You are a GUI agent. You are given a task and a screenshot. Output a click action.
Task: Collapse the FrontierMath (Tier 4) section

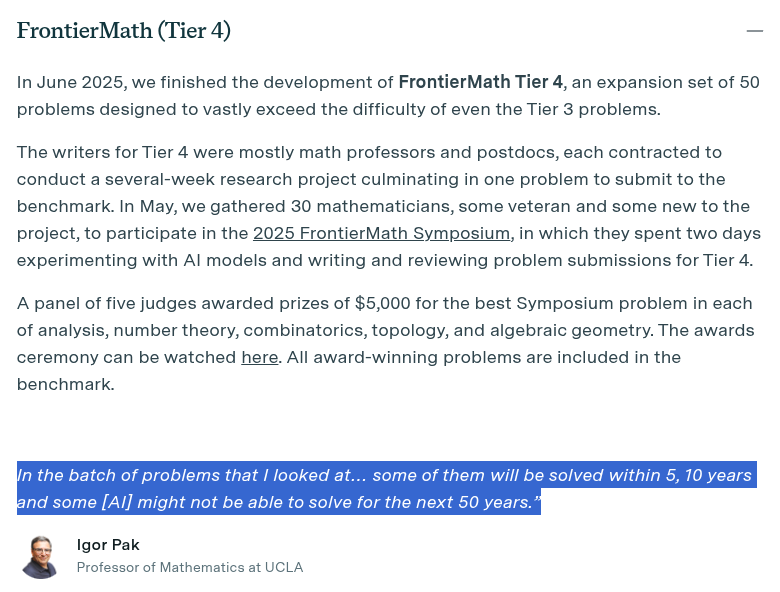(754, 31)
